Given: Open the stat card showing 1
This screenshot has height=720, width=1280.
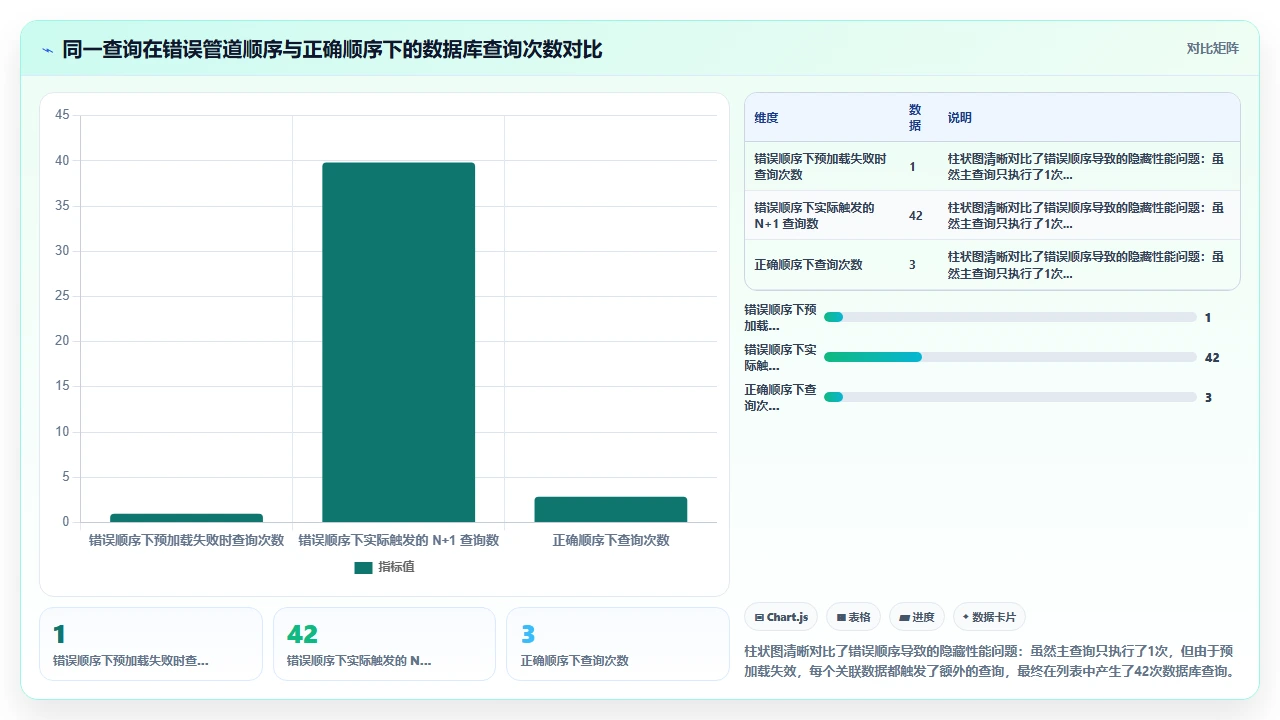Looking at the screenshot, I should coord(151,644).
